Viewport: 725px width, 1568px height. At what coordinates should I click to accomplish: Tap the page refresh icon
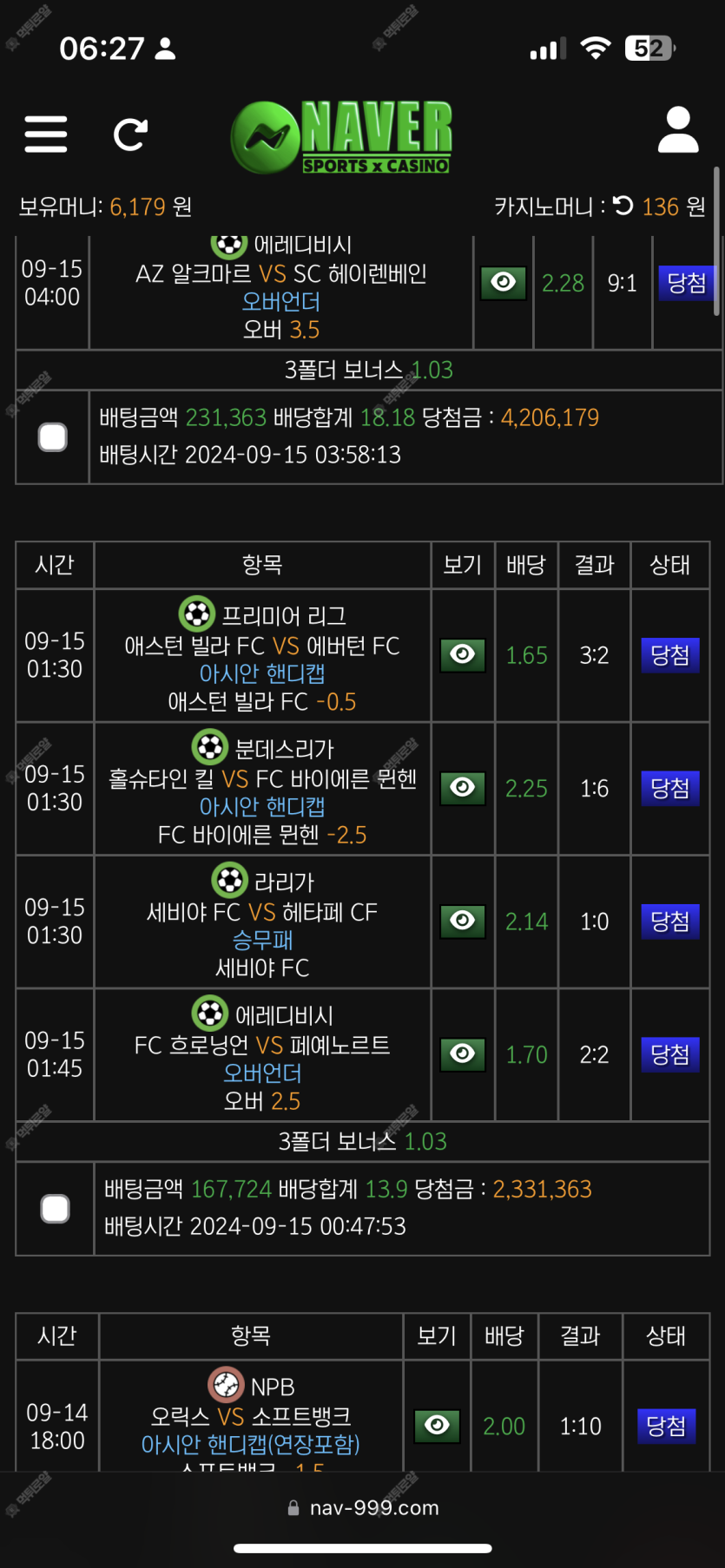tap(131, 134)
